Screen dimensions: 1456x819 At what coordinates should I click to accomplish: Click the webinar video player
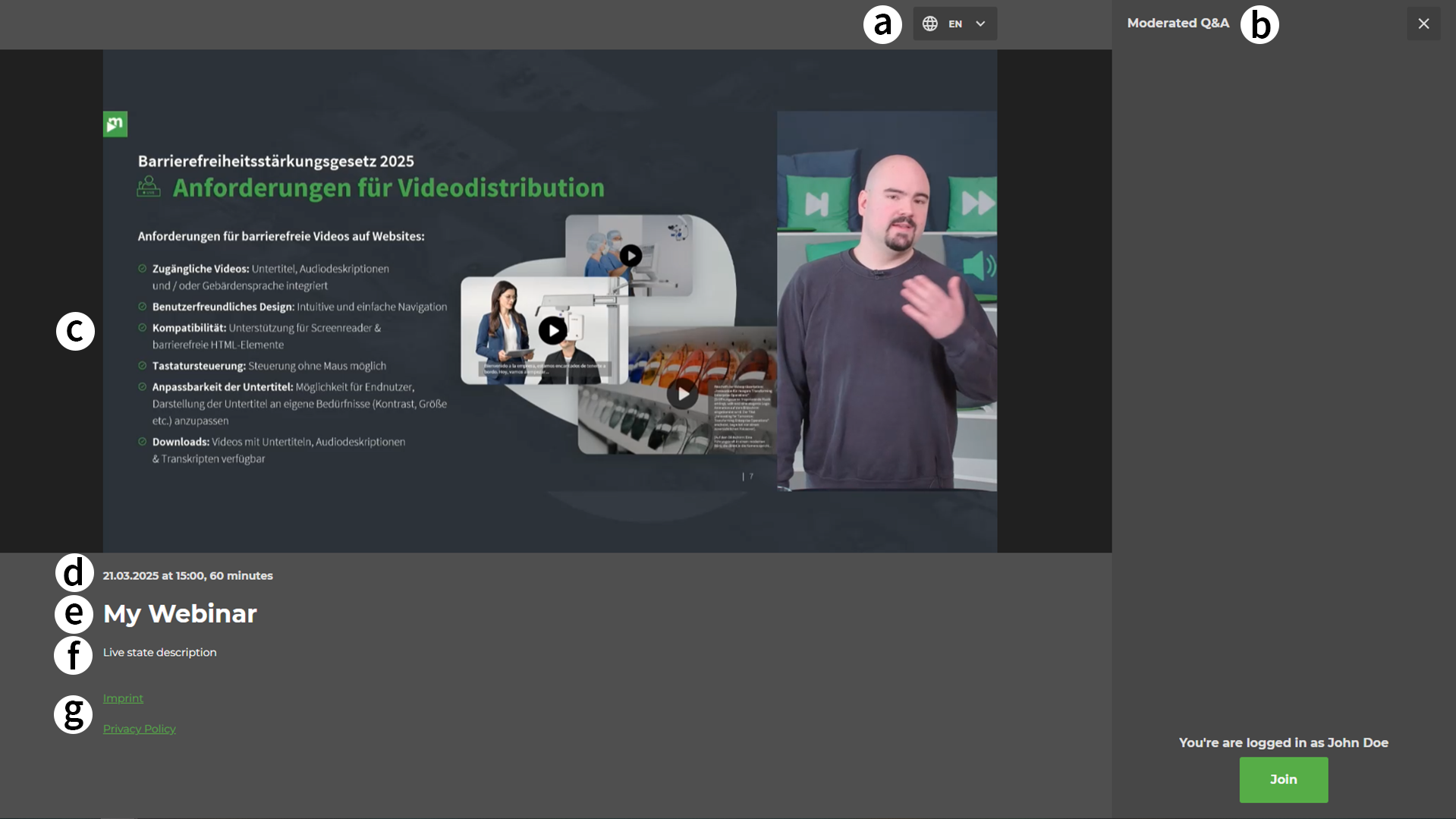tap(549, 301)
